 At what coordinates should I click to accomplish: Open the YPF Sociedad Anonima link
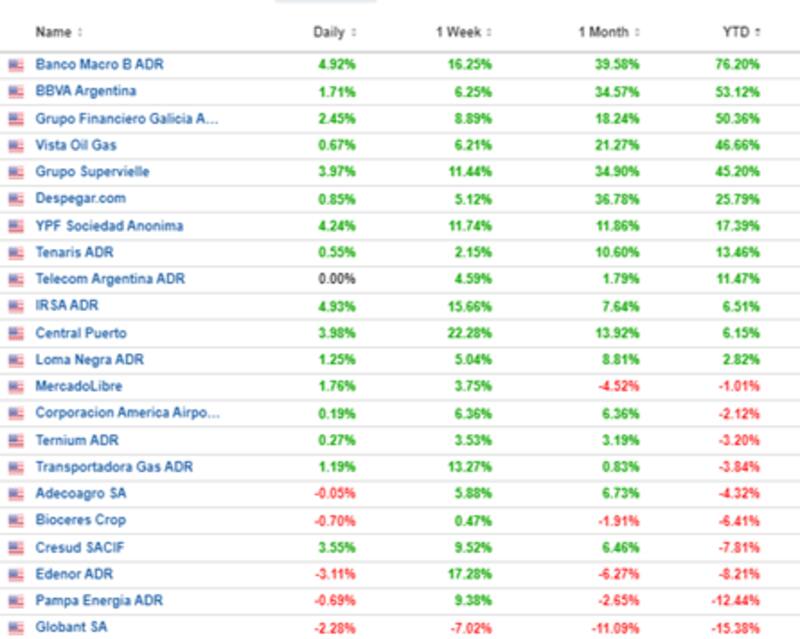(109, 226)
